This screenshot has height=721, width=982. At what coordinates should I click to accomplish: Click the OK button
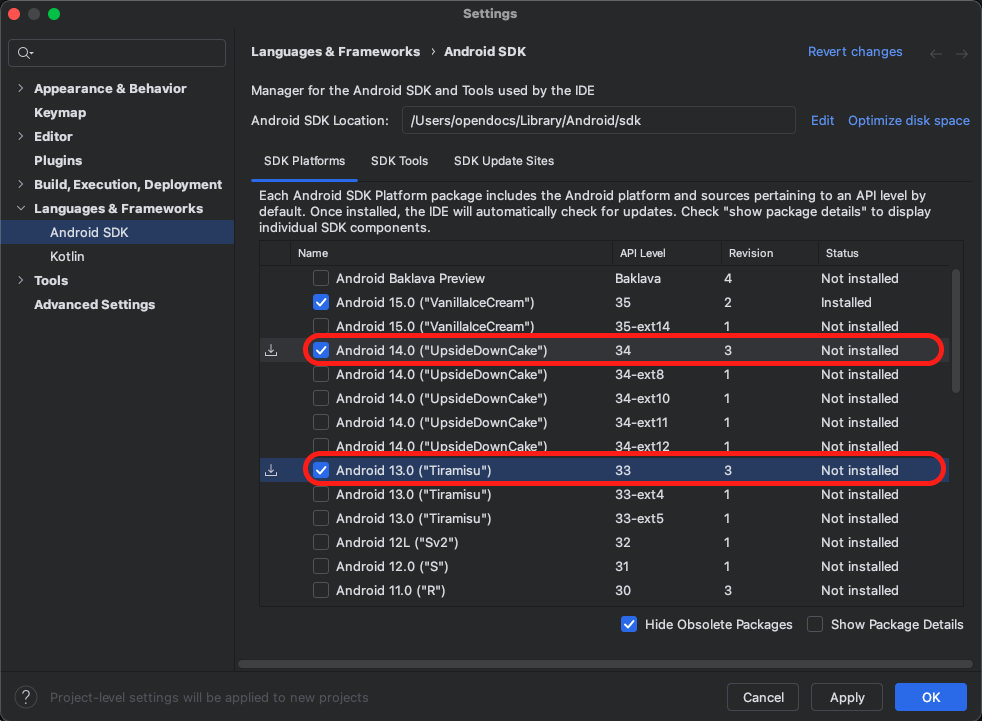(931, 697)
